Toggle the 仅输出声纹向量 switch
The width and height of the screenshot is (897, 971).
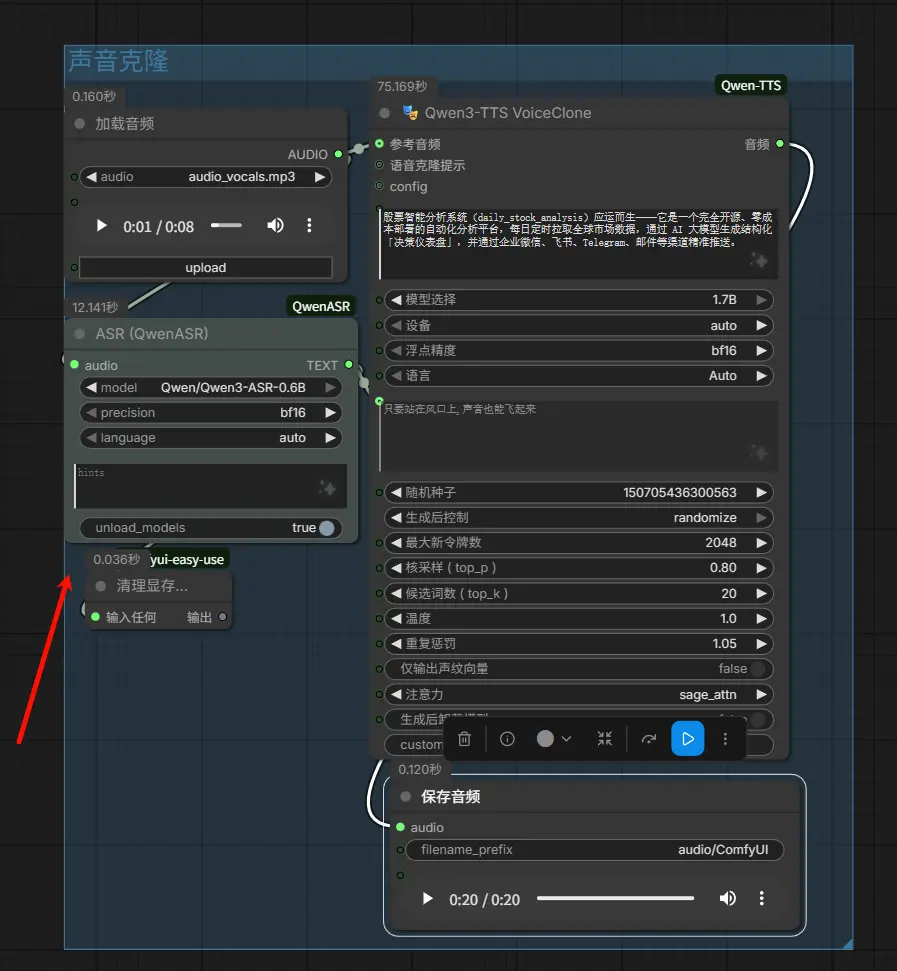pos(758,669)
